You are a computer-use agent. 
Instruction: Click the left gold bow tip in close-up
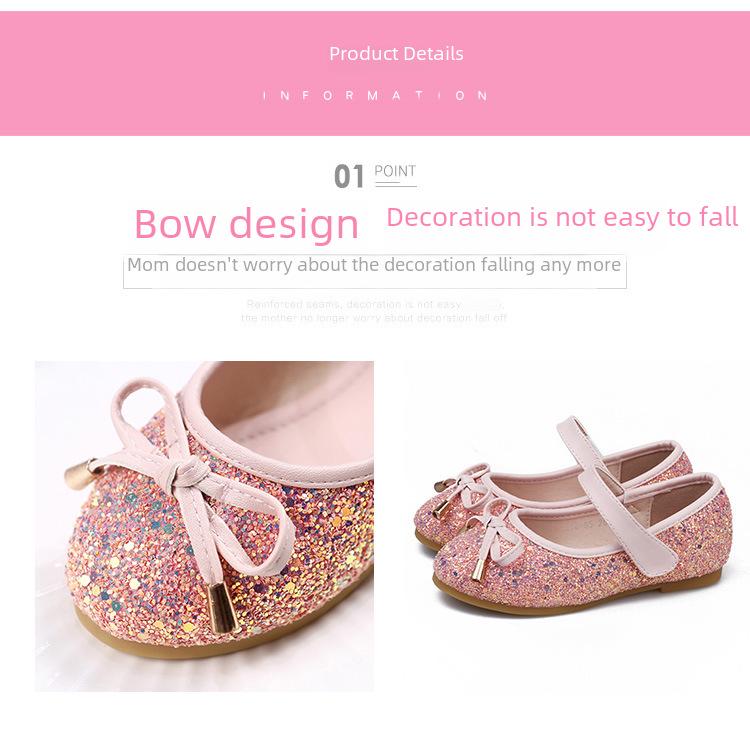tap(81, 473)
